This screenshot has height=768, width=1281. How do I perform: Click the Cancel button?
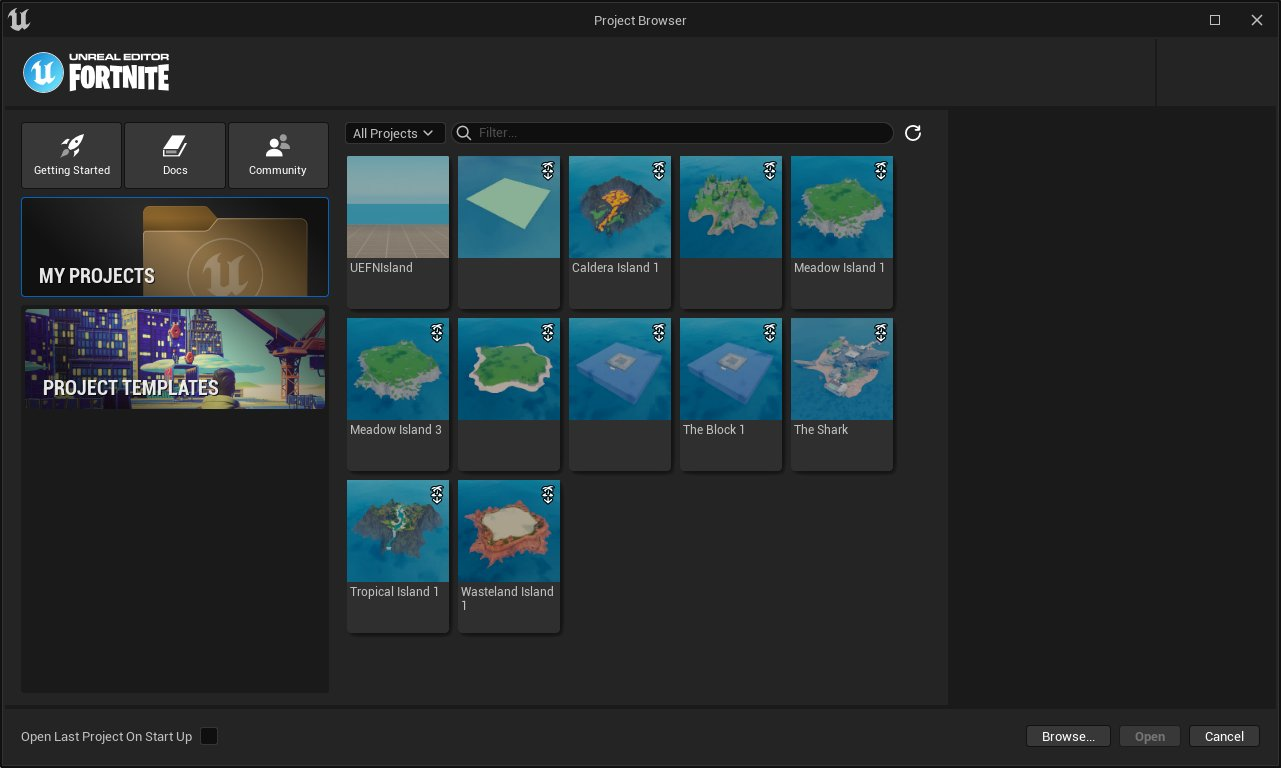[x=1224, y=736]
